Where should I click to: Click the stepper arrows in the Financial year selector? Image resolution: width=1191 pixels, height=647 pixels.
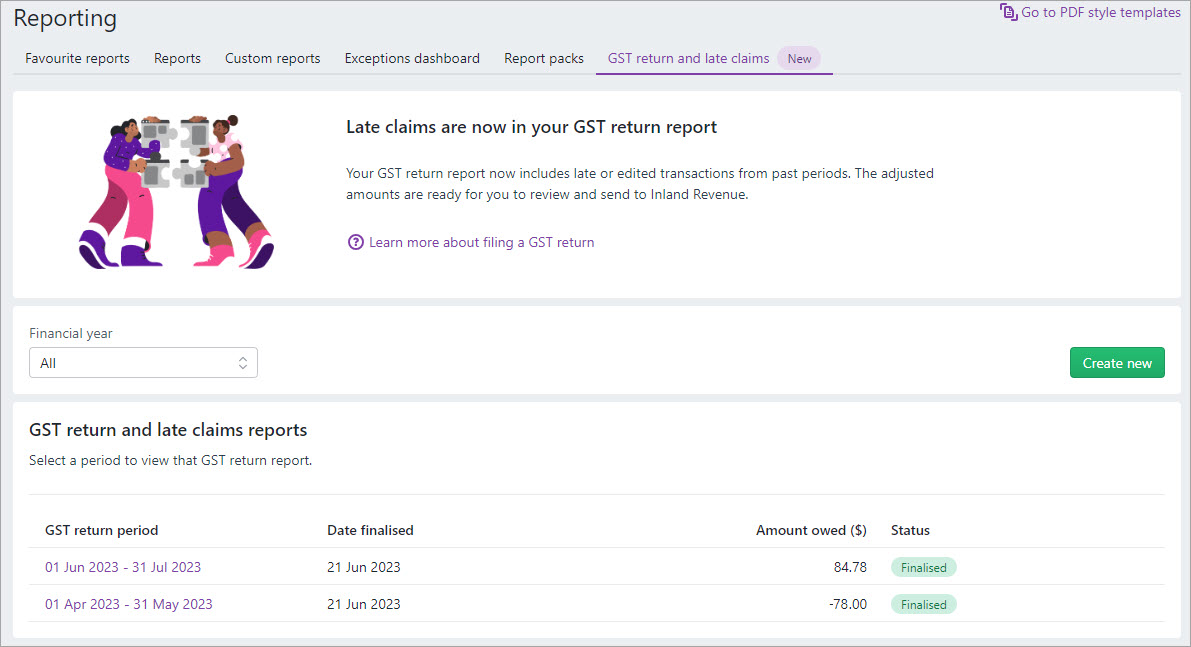click(x=243, y=362)
